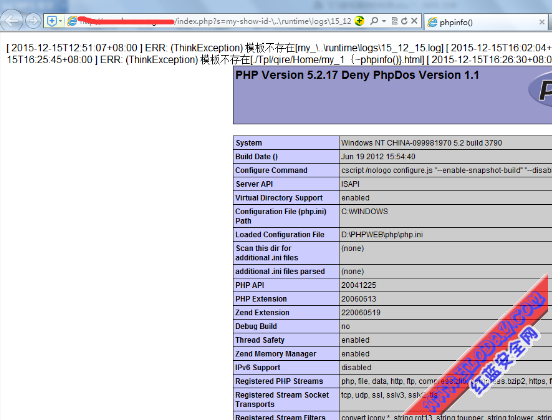The width and height of the screenshot is (553, 420).
Task: Click the IE page icon in address bar
Action: click(x=72, y=21)
